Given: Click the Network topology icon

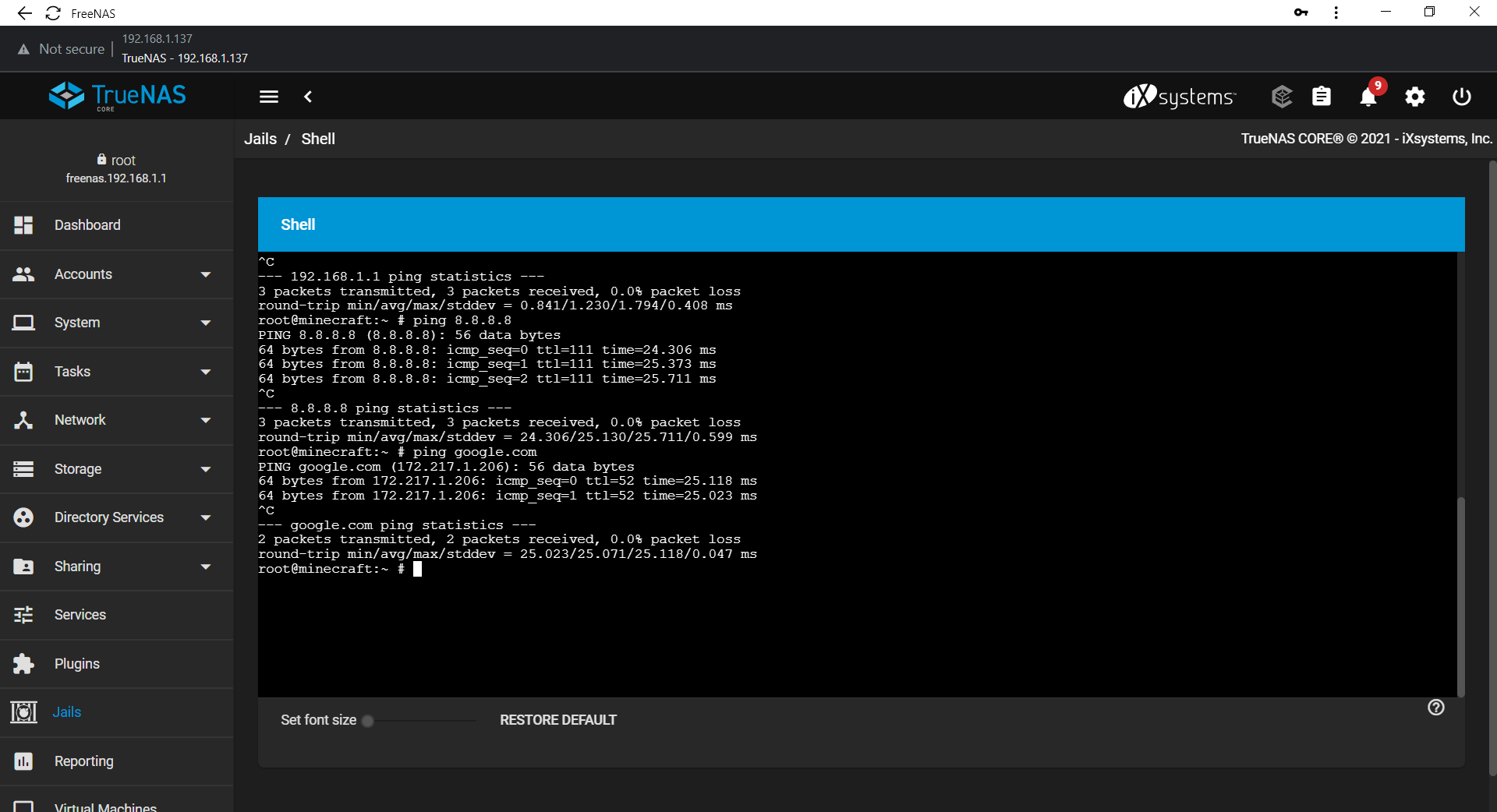Looking at the screenshot, I should click(23, 420).
